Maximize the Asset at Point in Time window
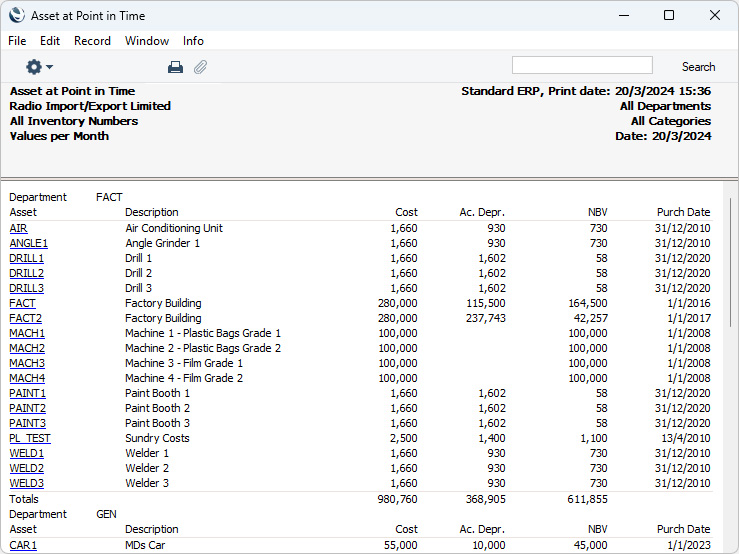The height and width of the screenshot is (554, 739). [669, 16]
